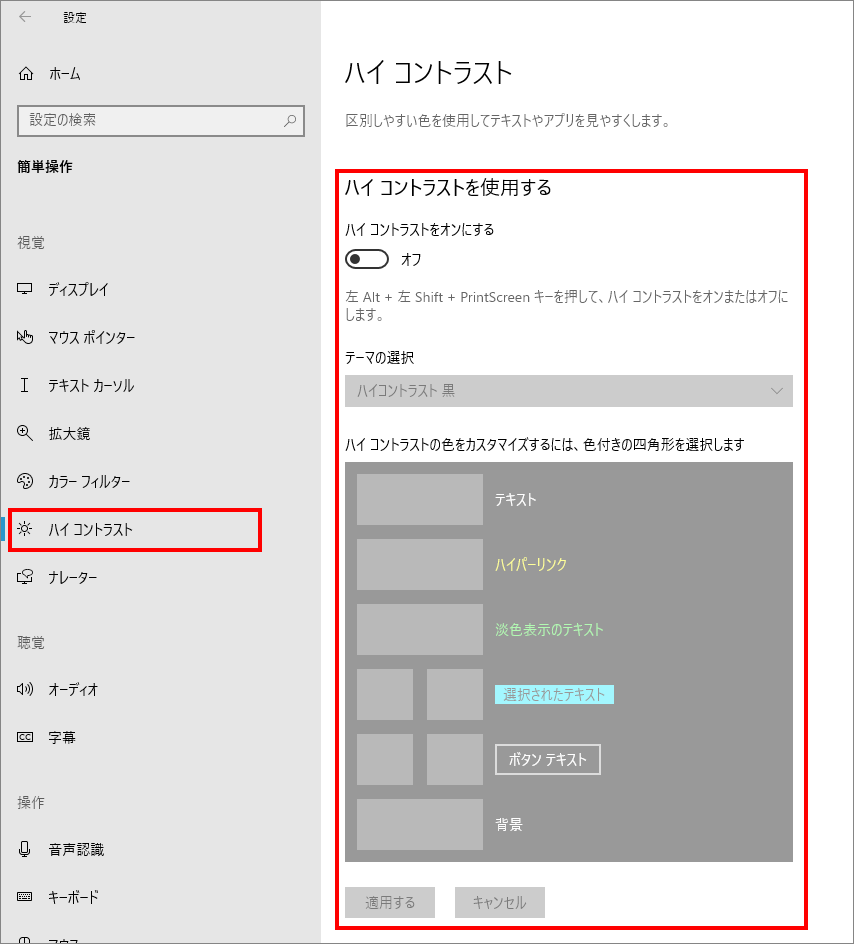Click the 淡色表示のテキスト sample text
Screen dimensions: 854x944
point(549,630)
